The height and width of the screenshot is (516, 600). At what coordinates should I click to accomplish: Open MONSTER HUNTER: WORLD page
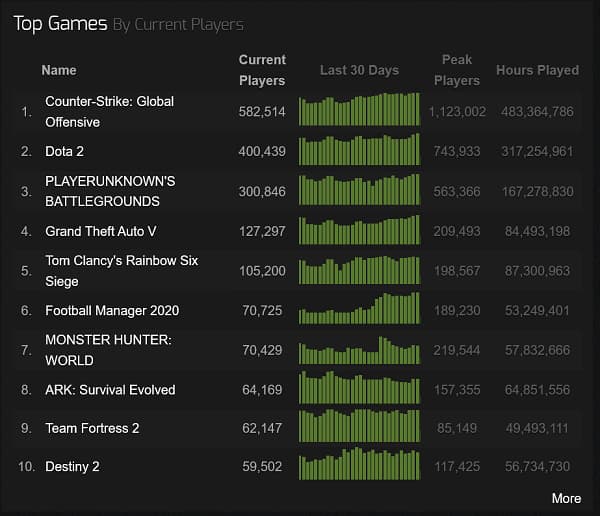pos(108,350)
